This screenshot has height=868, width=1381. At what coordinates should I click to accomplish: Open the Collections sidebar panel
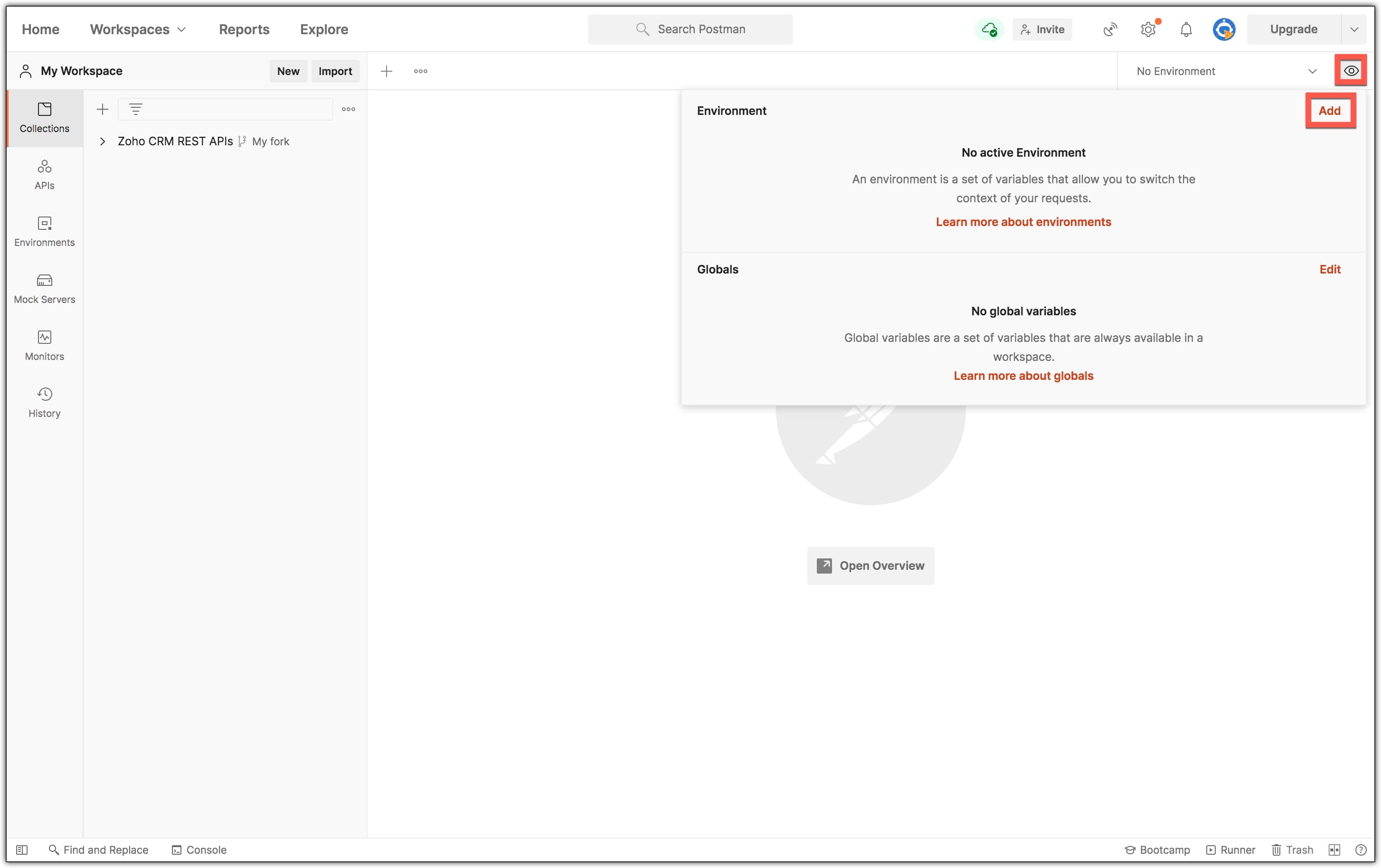44,118
